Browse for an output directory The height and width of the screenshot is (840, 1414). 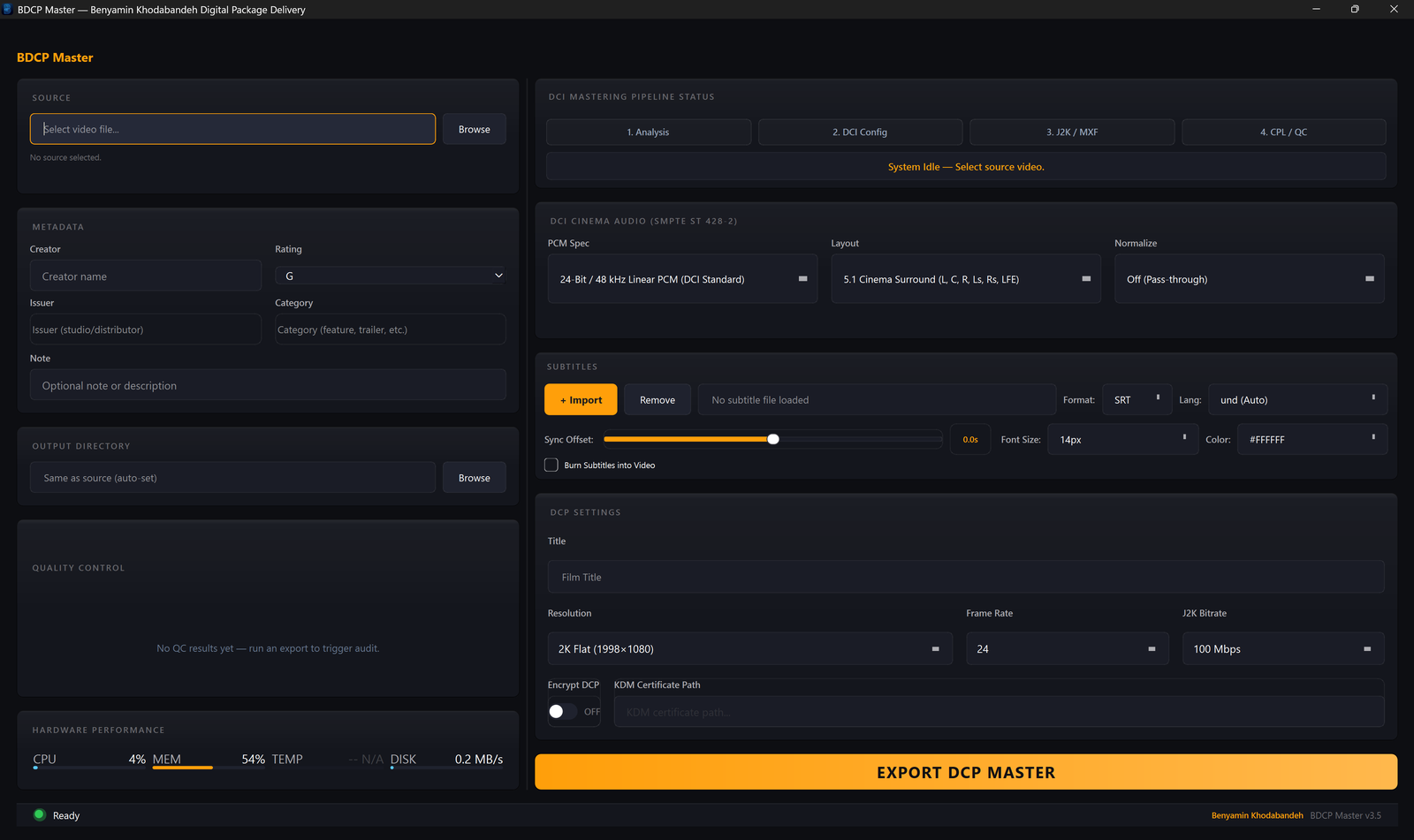474,478
